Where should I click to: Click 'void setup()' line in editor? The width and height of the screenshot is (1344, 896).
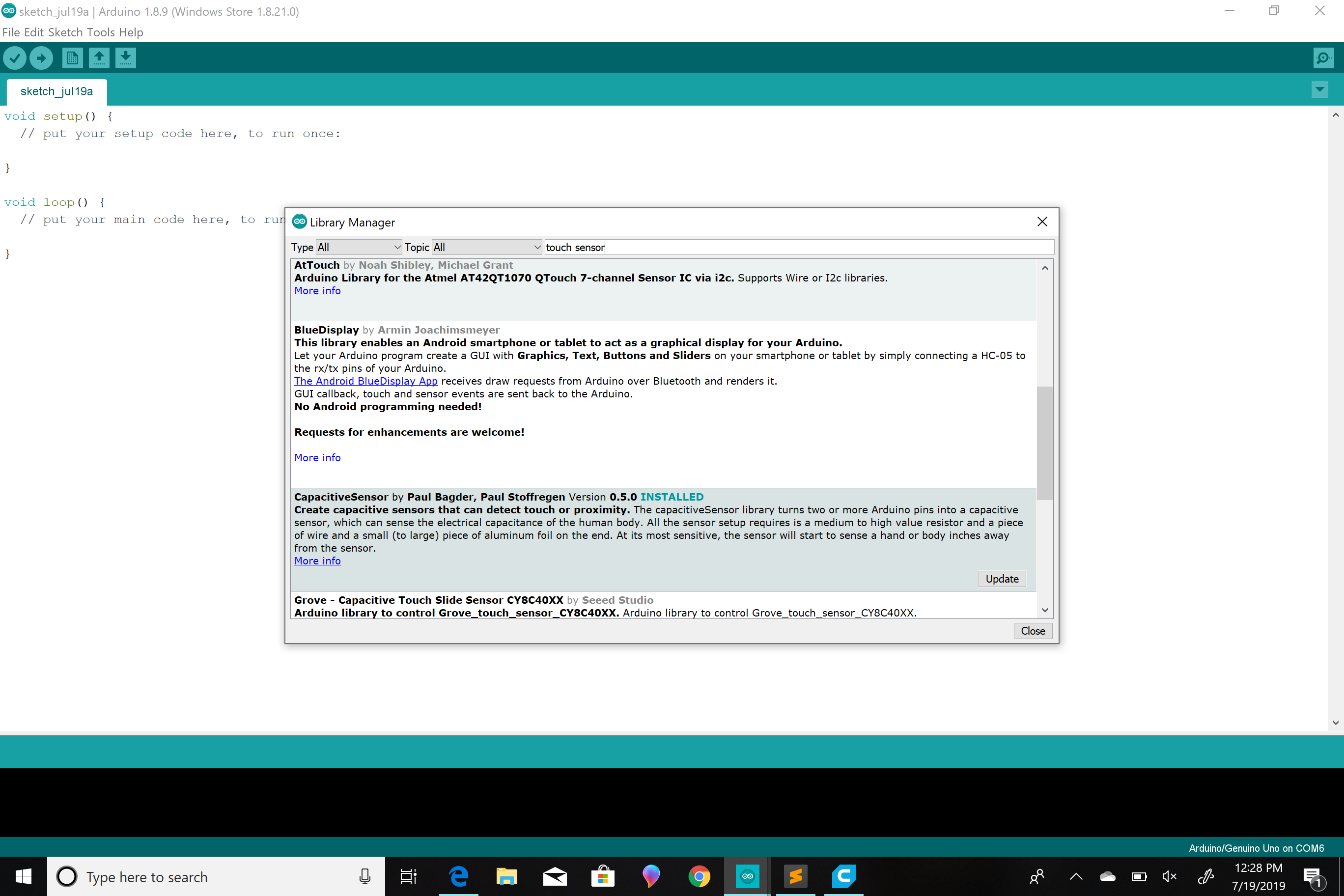click(x=58, y=116)
